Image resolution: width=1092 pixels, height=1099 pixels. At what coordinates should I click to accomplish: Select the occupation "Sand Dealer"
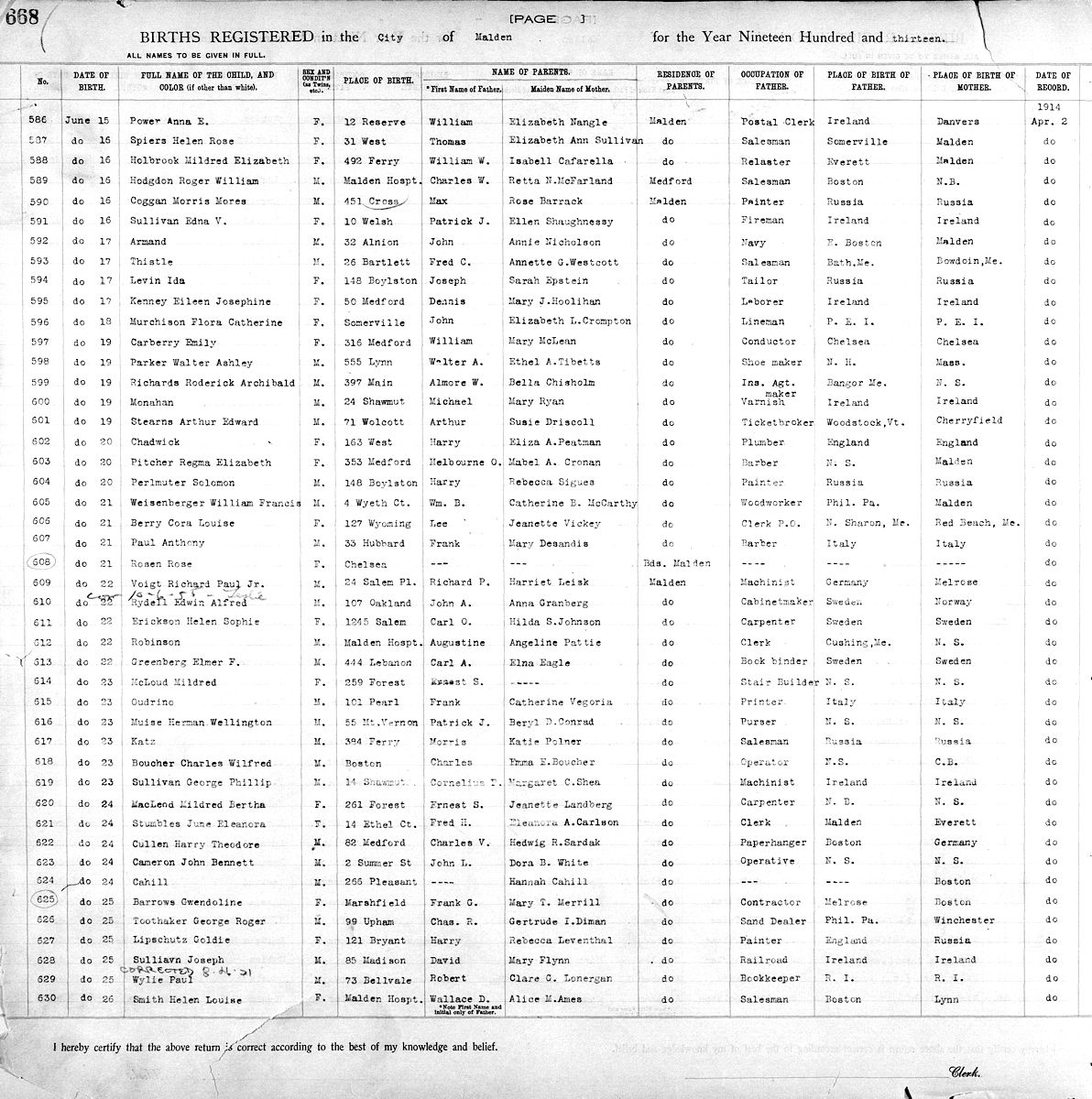pos(775,921)
